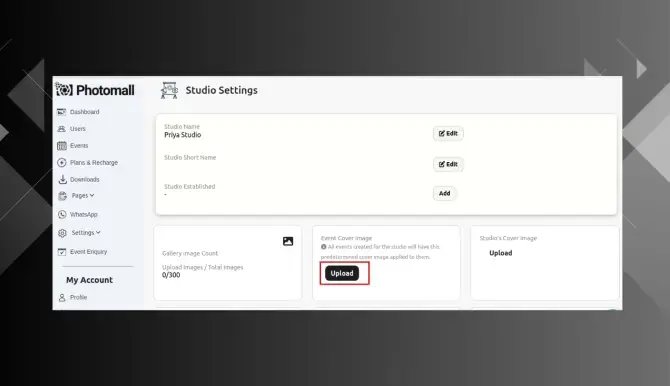
Task: Click the Priya Studio name text
Action: click(x=182, y=135)
